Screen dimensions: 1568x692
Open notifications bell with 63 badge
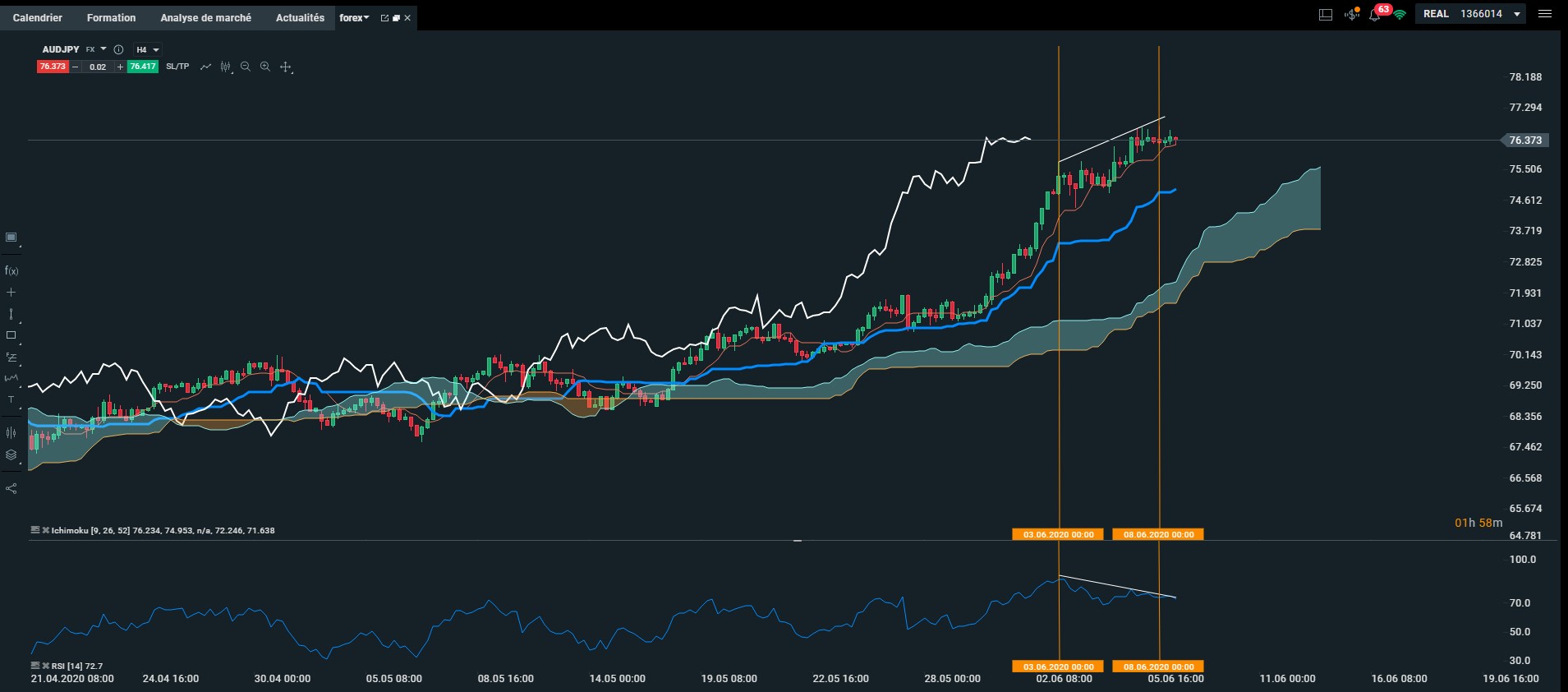1375,14
